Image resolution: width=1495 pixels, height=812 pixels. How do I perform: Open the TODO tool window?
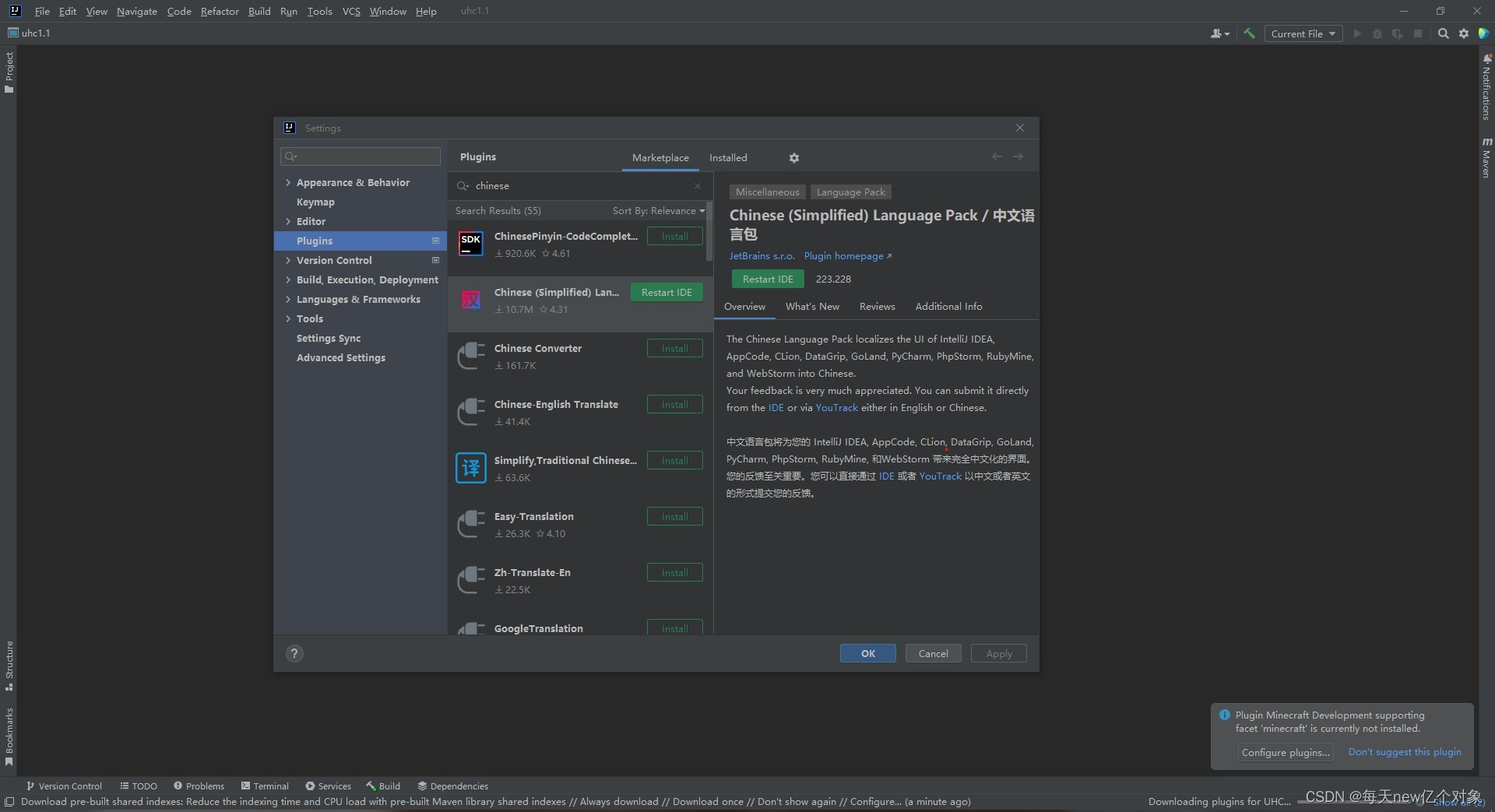click(139, 786)
